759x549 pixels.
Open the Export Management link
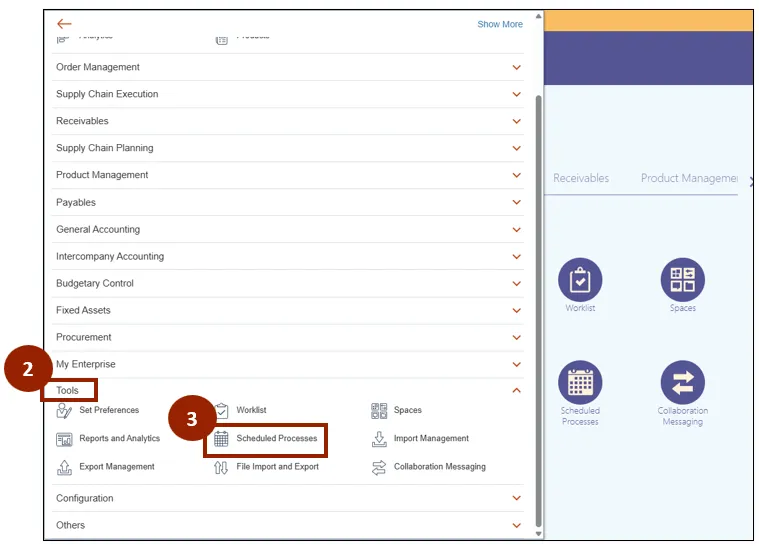point(117,466)
